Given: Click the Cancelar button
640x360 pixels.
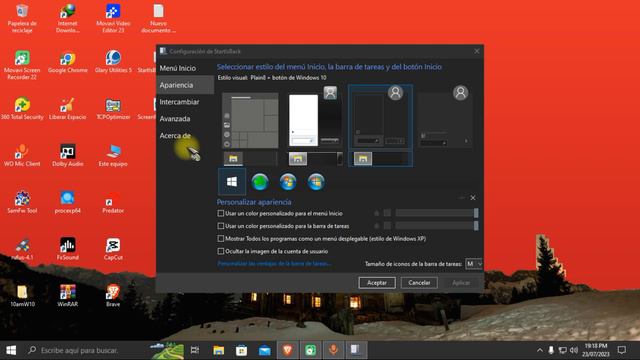Looking at the screenshot, I should 419,282.
